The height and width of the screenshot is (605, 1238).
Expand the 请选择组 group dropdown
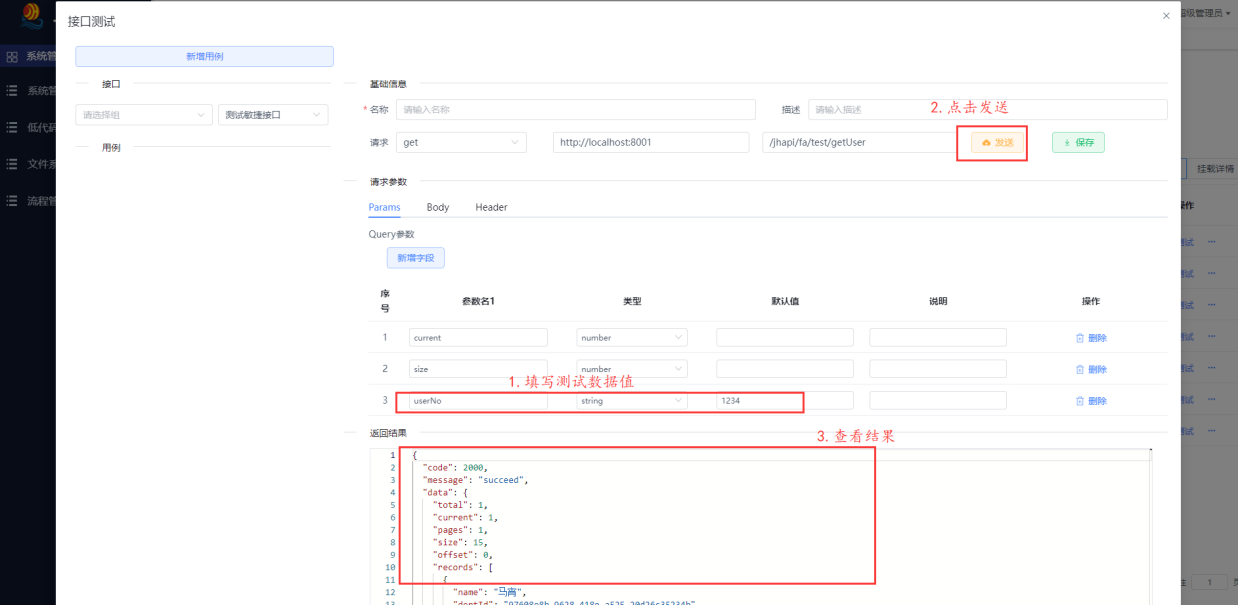(x=144, y=115)
